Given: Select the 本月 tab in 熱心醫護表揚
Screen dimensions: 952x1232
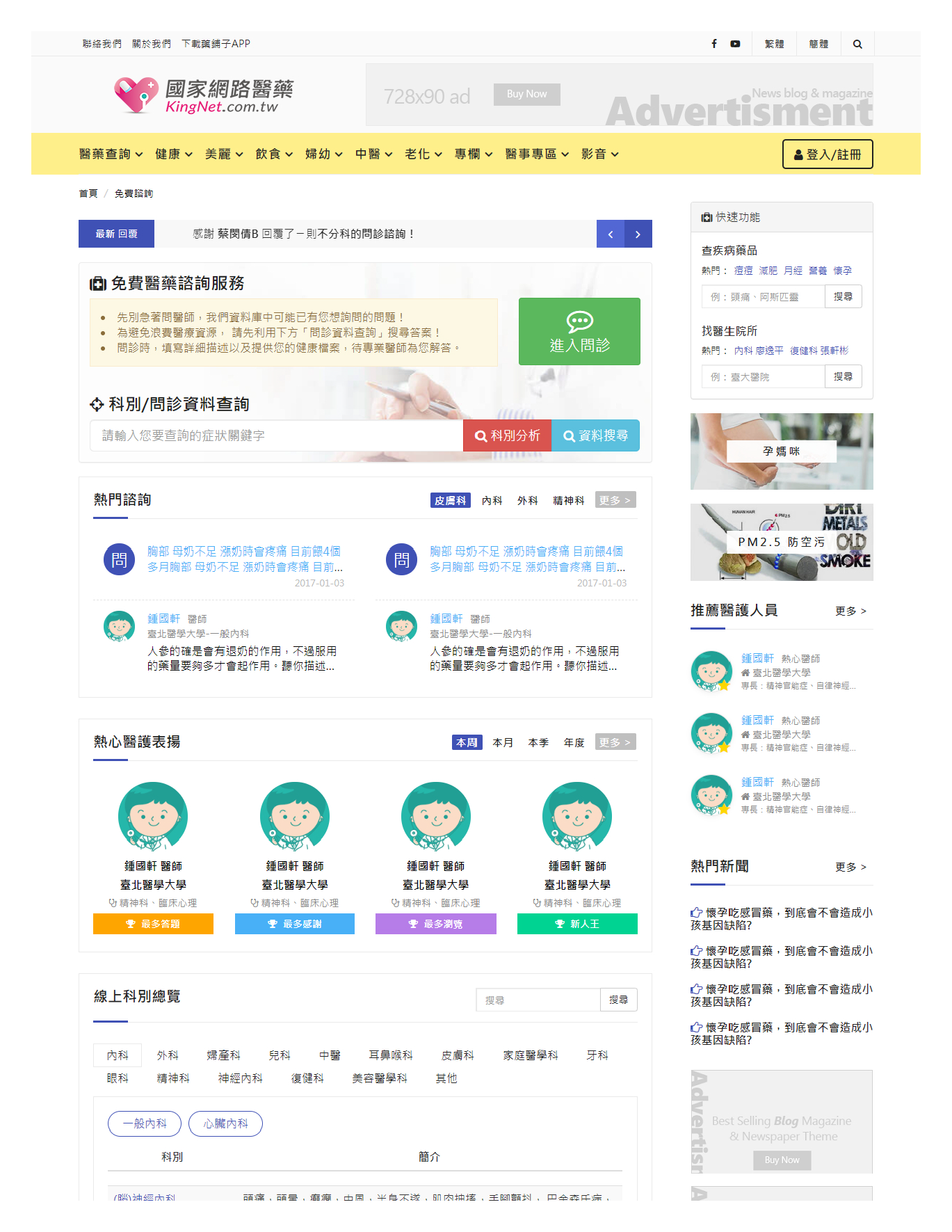Looking at the screenshot, I should (502, 743).
